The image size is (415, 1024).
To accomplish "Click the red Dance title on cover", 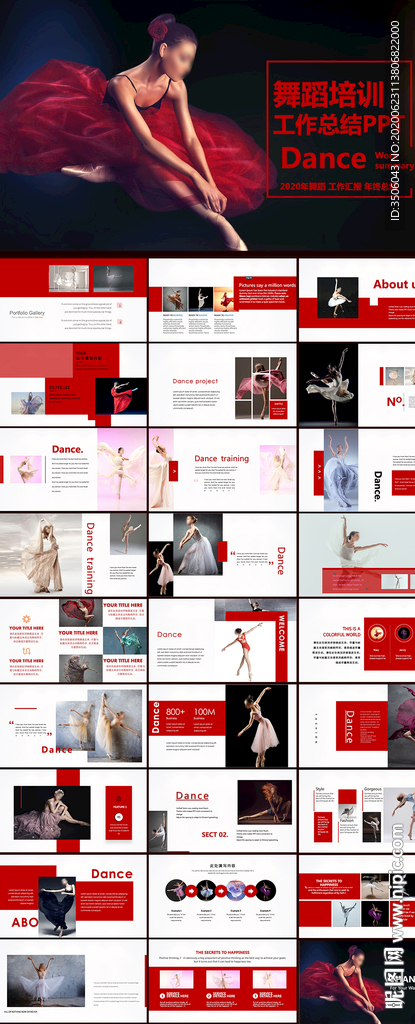I will pyautogui.click(x=323, y=158).
